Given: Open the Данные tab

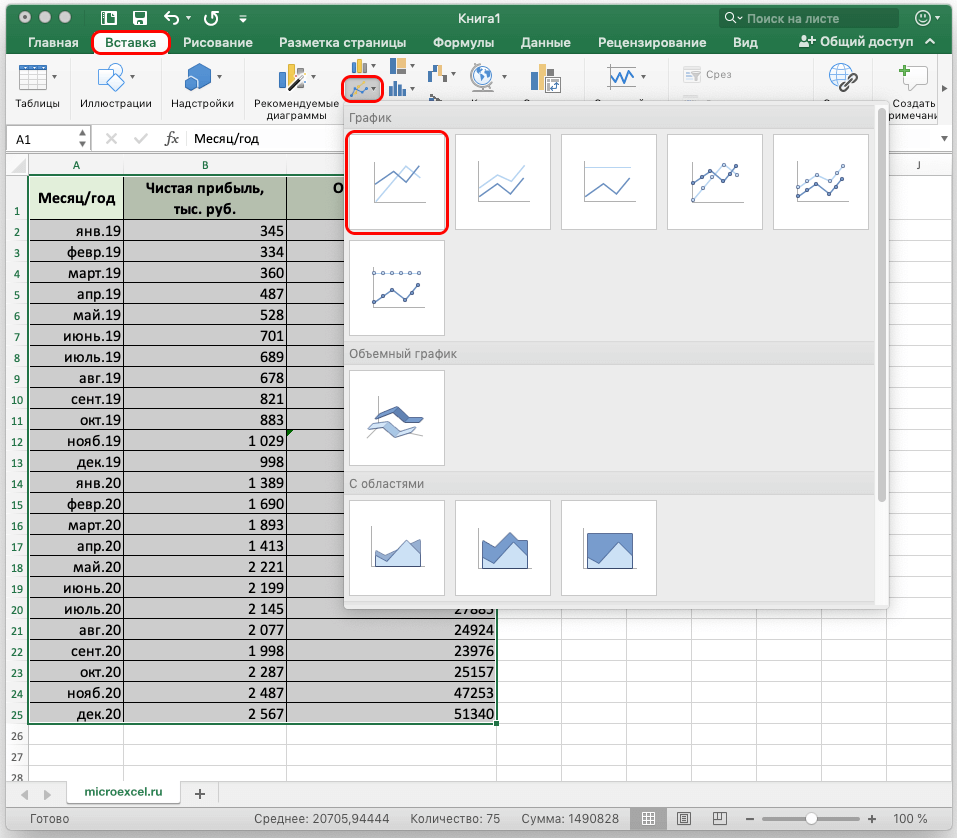Looking at the screenshot, I should click(x=546, y=42).
